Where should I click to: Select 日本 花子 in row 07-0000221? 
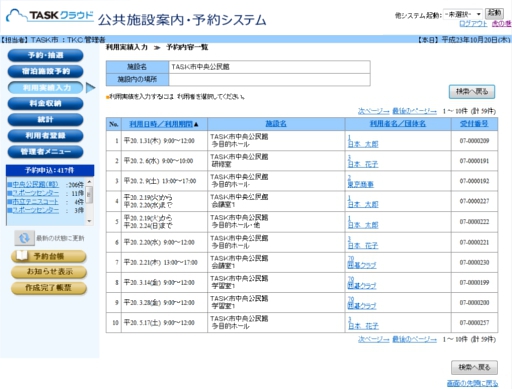pyautogui.click(x=363, y=246)
